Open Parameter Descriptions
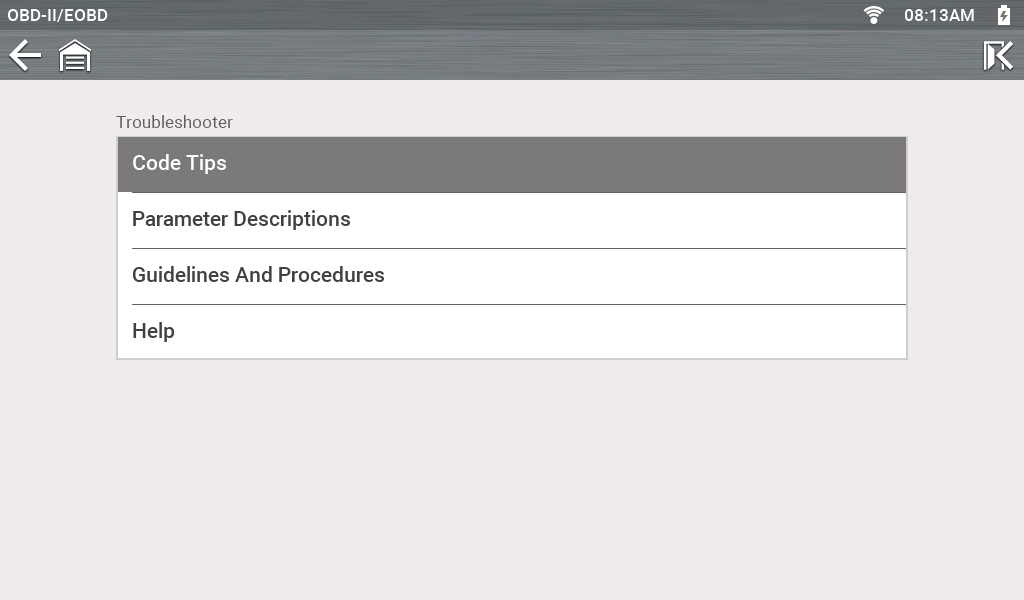The height and width of the screenshot is (600, 1024). coord(511,220)
